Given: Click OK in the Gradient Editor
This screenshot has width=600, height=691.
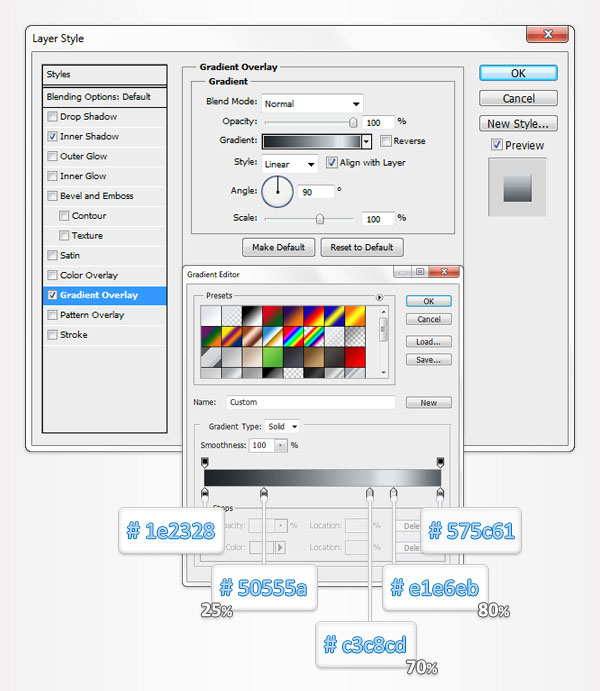Looking at the screenshot, I should click(429, 301).
